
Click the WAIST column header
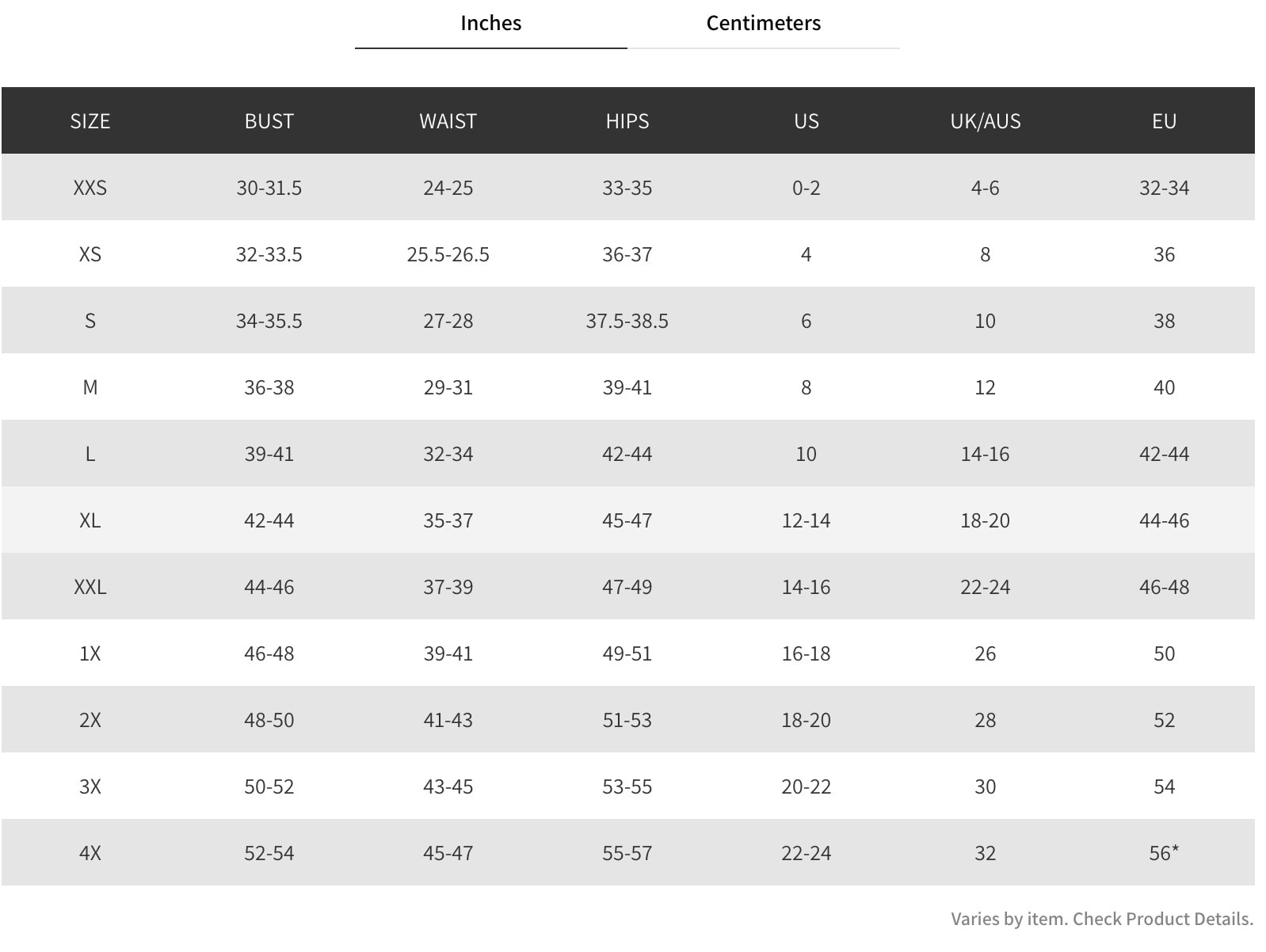tap(448, 120)
